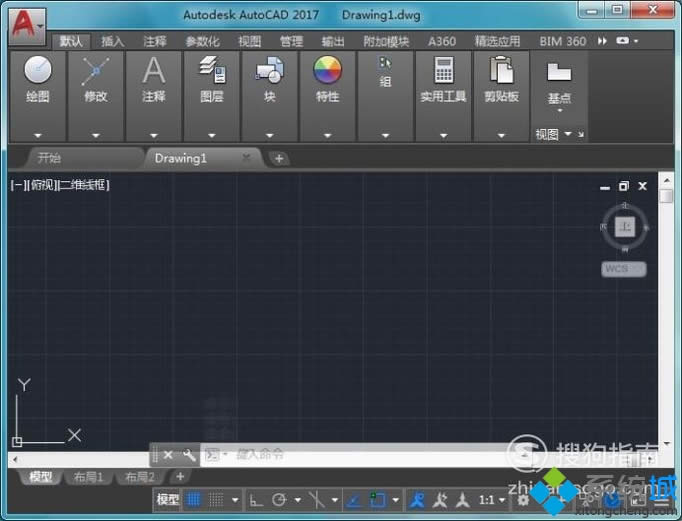Toggle the grid display in the status bar
Image resolution: width=682 pixels, height=521 pixels.
coord(194,500)
